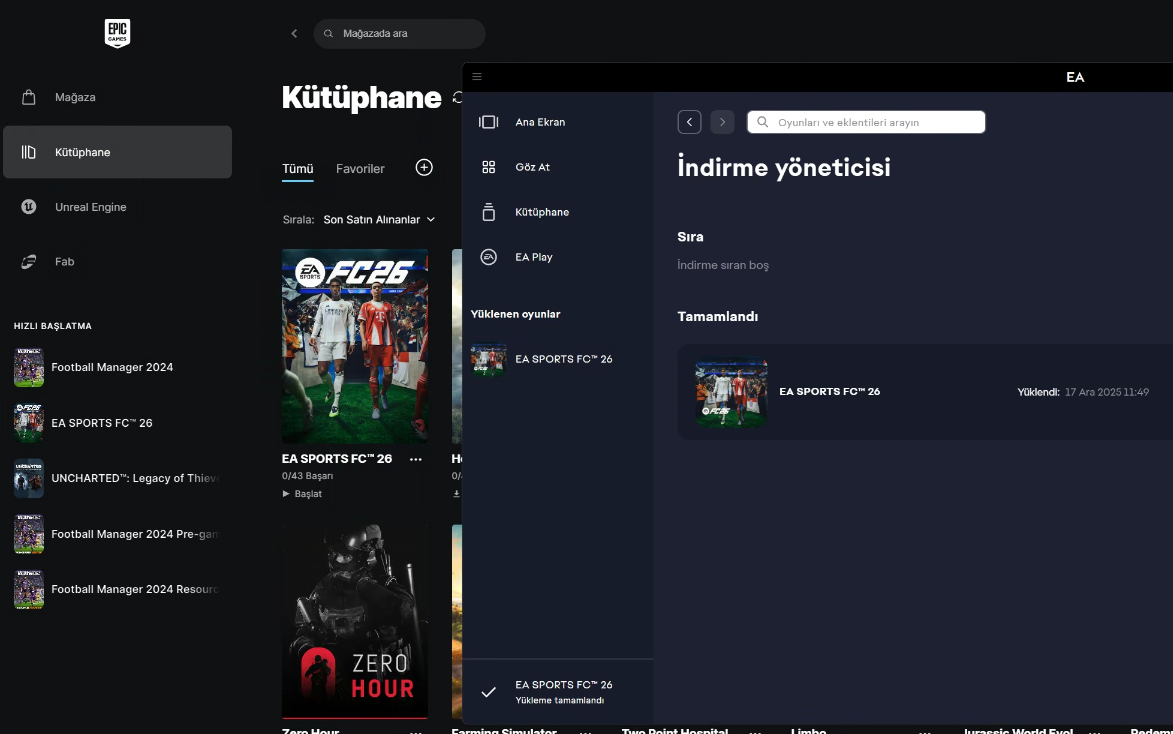1173x734 pixels.
Task: Open more options for EA SPORTS FC 26
Action: tap(416, 459)
